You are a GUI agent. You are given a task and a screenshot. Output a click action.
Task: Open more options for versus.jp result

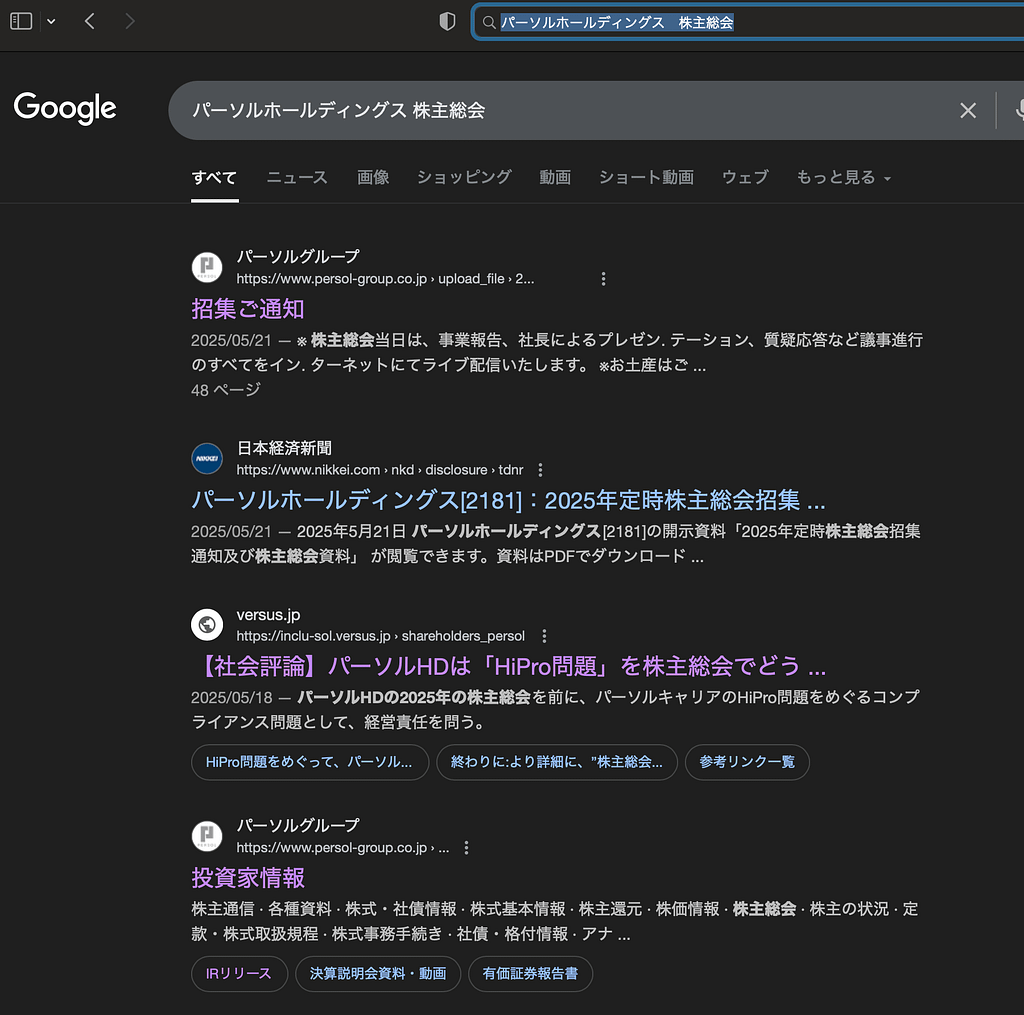(x=544, y=636)
